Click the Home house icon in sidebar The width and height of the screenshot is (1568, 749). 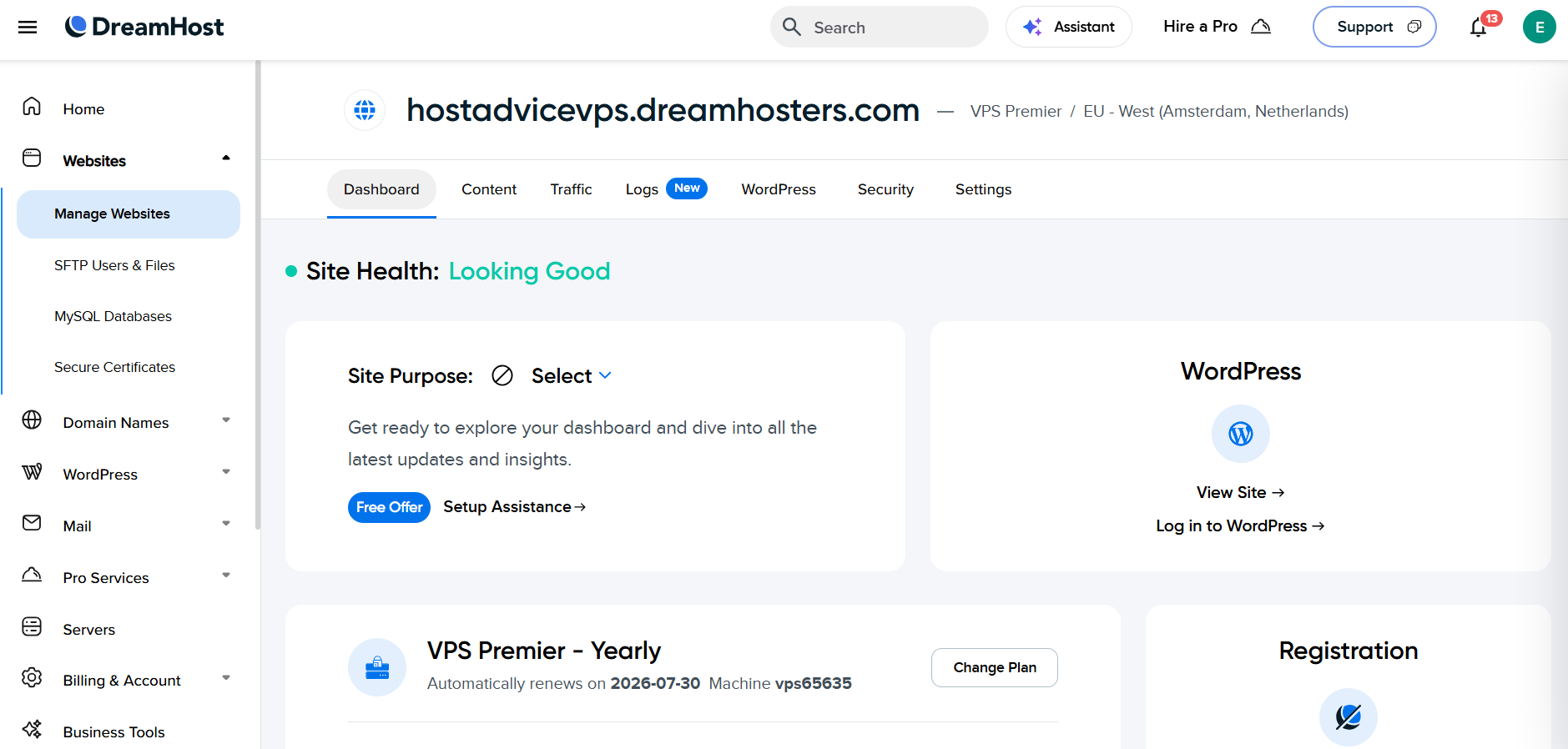[x=32, y=107]
